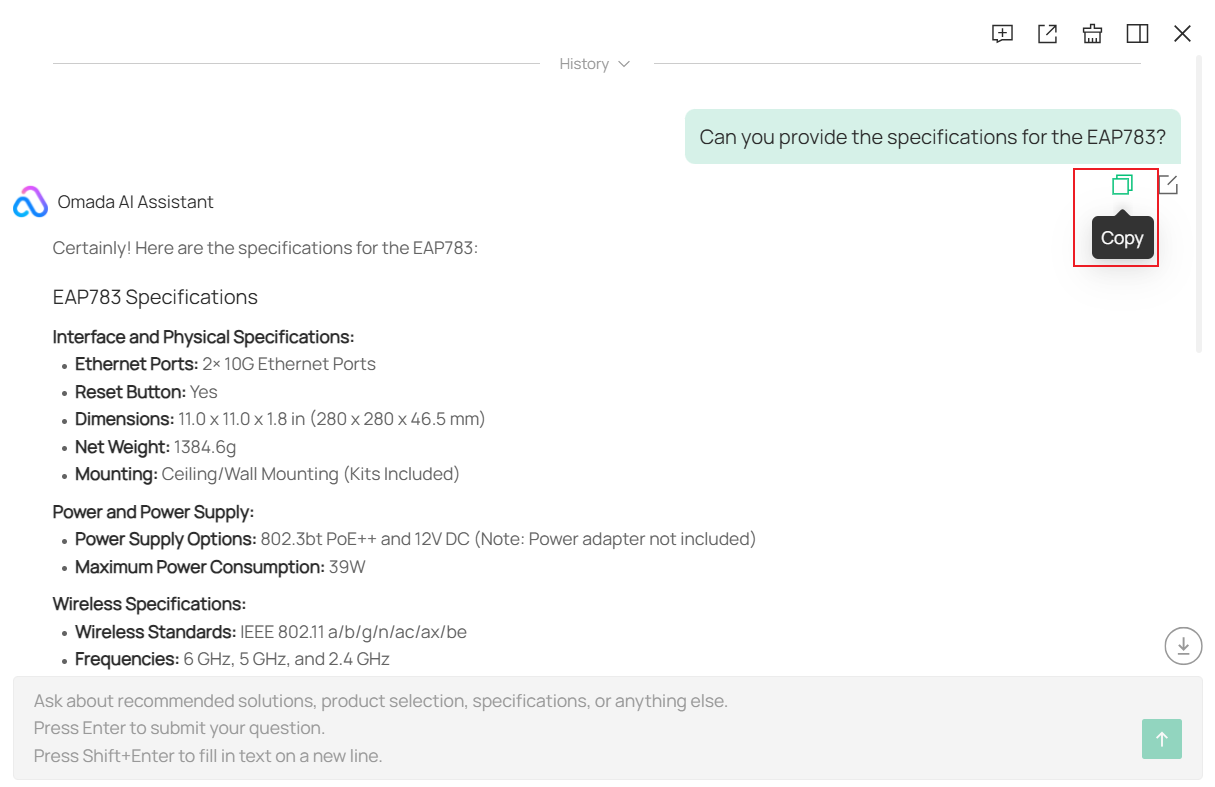
Task: Toggle split panel layout icon
Action: [x=1137, y=34]
